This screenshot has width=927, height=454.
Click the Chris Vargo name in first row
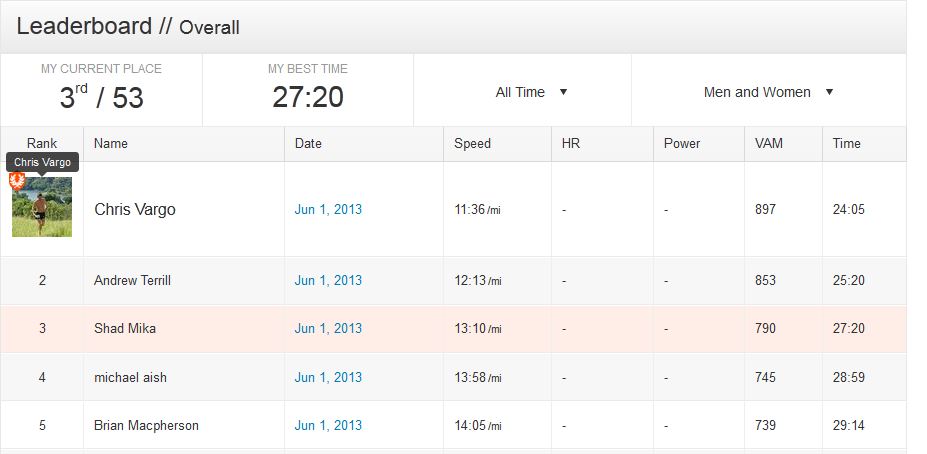click(x=135, y=209)
